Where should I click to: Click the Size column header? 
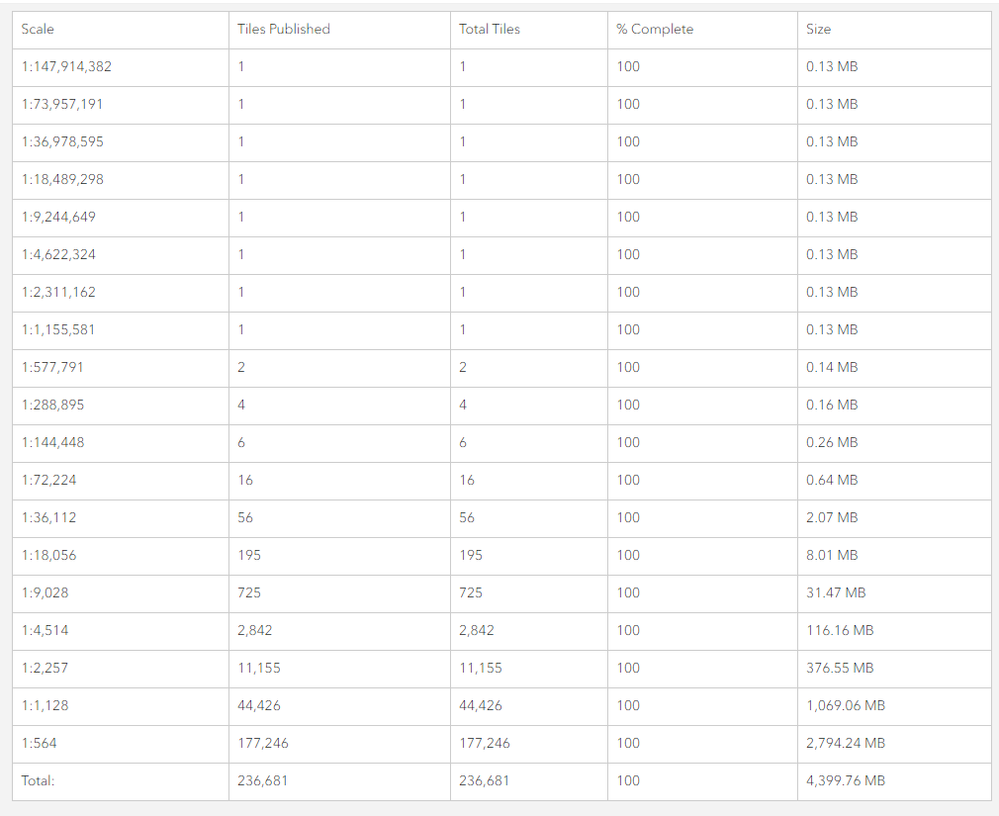click(818, 29)
